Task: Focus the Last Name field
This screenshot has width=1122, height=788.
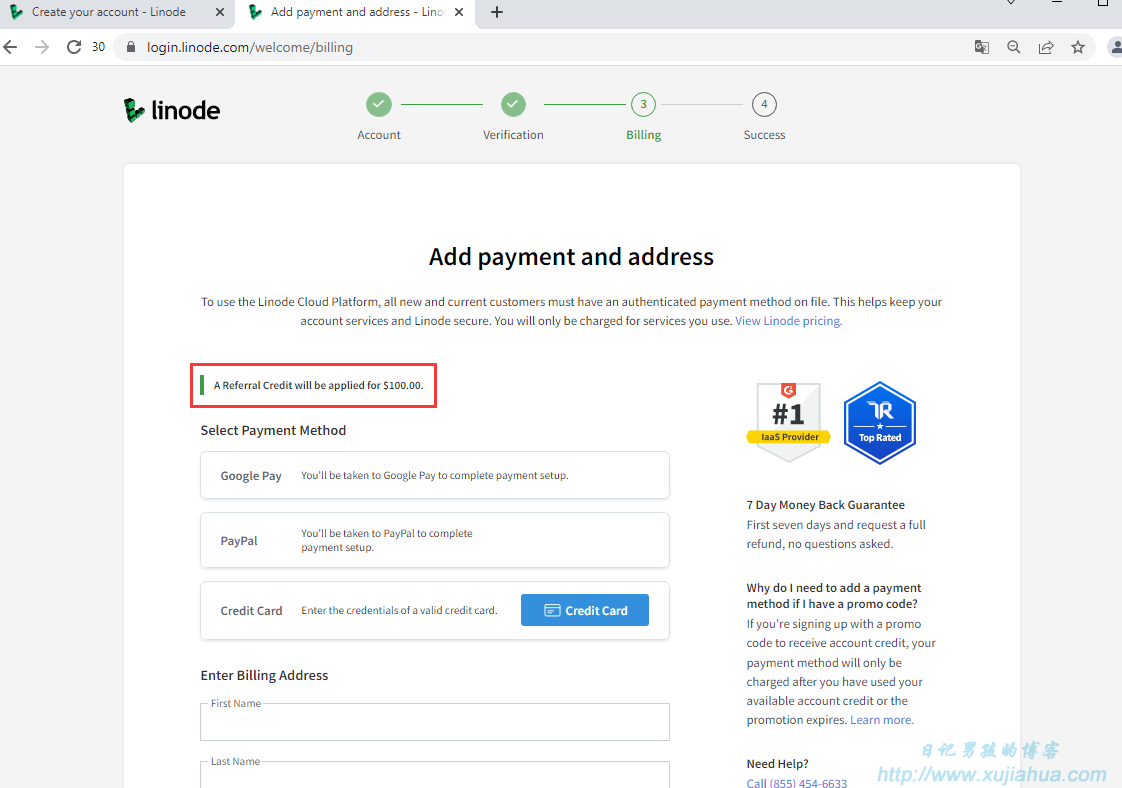Action: click(435, 775)
